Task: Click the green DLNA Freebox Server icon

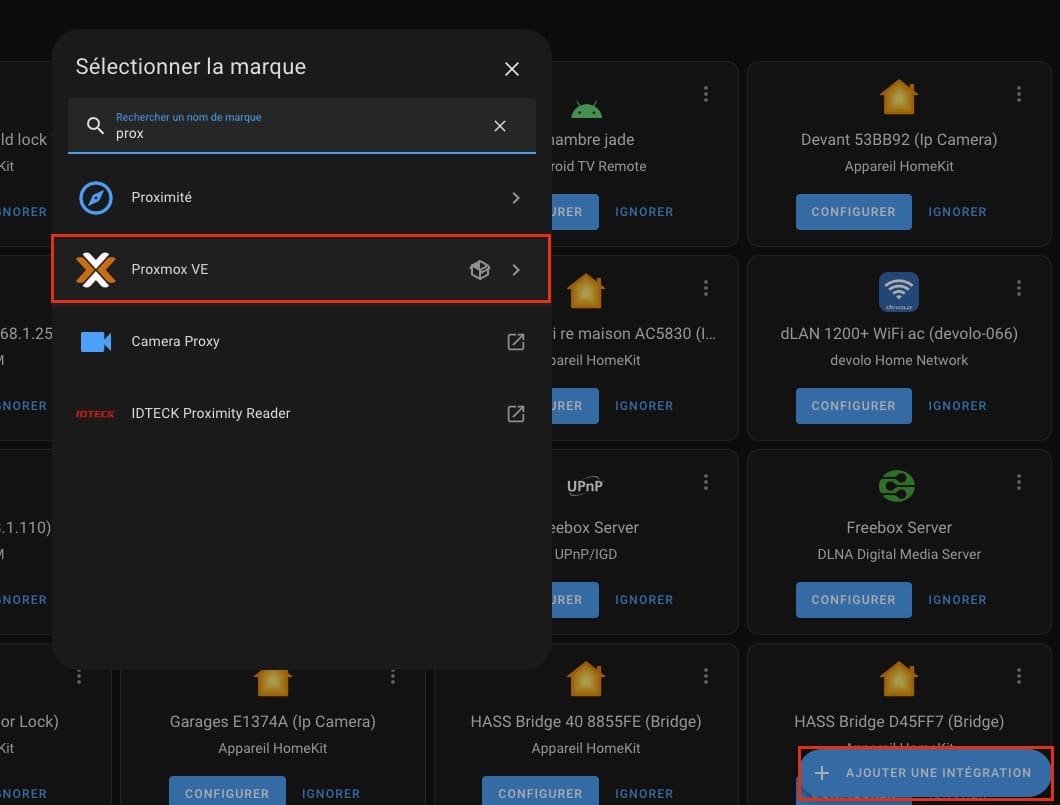Action: coord(897,485)
